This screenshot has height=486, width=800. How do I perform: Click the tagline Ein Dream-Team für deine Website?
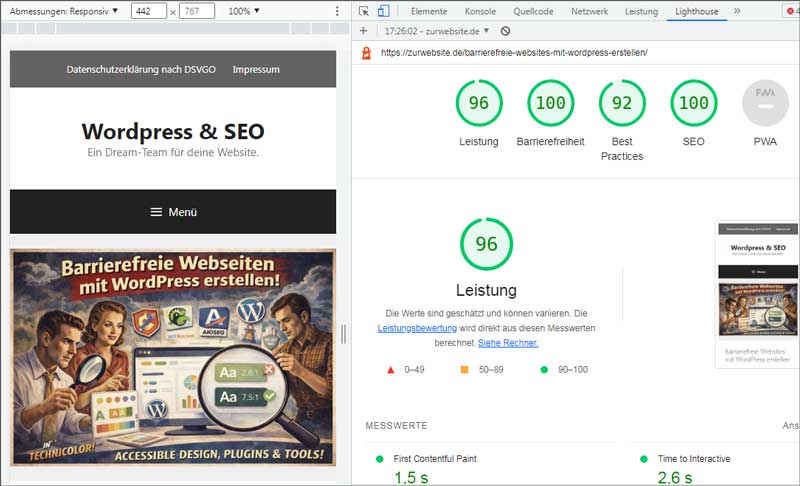pos(173,152)
